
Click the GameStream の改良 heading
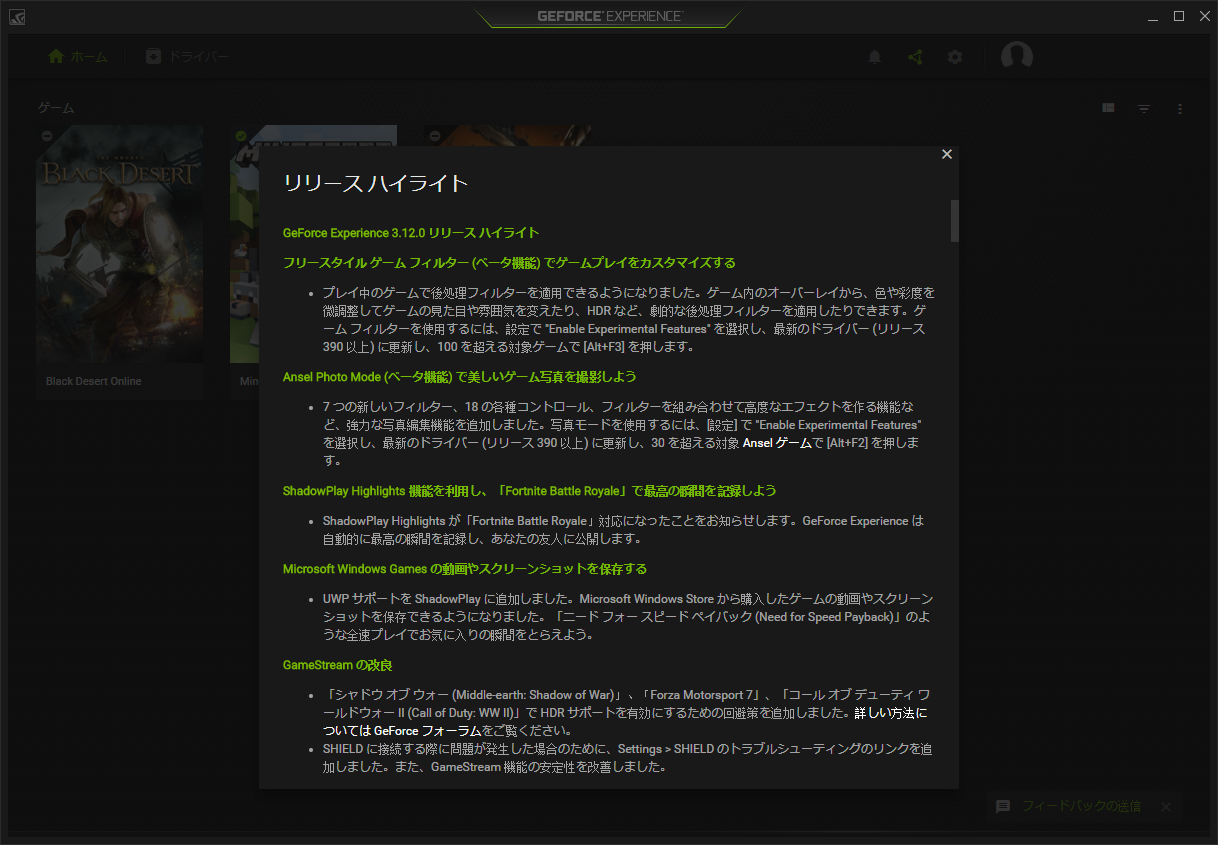[338, 665]
